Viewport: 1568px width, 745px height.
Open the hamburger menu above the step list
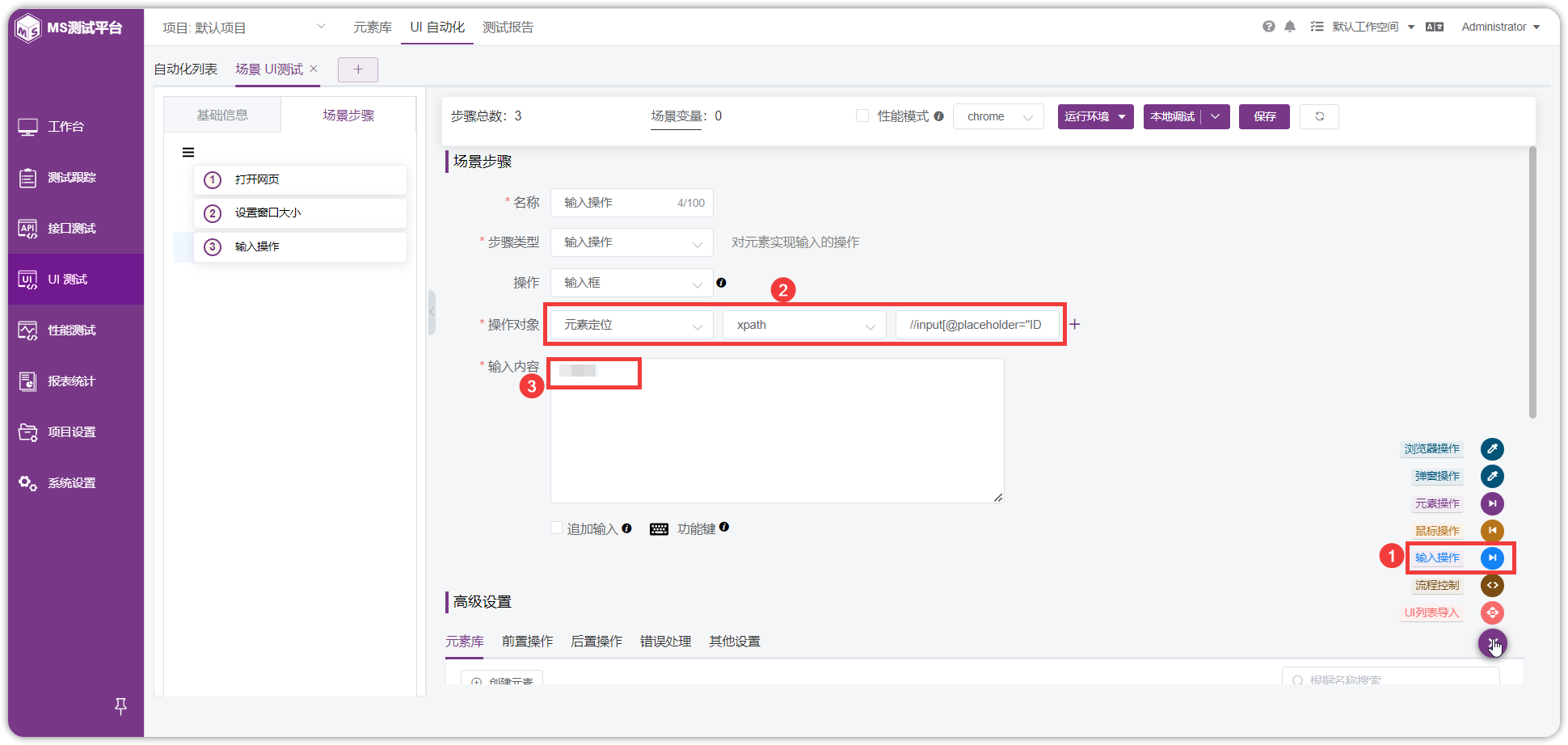(x=188, y=153)
